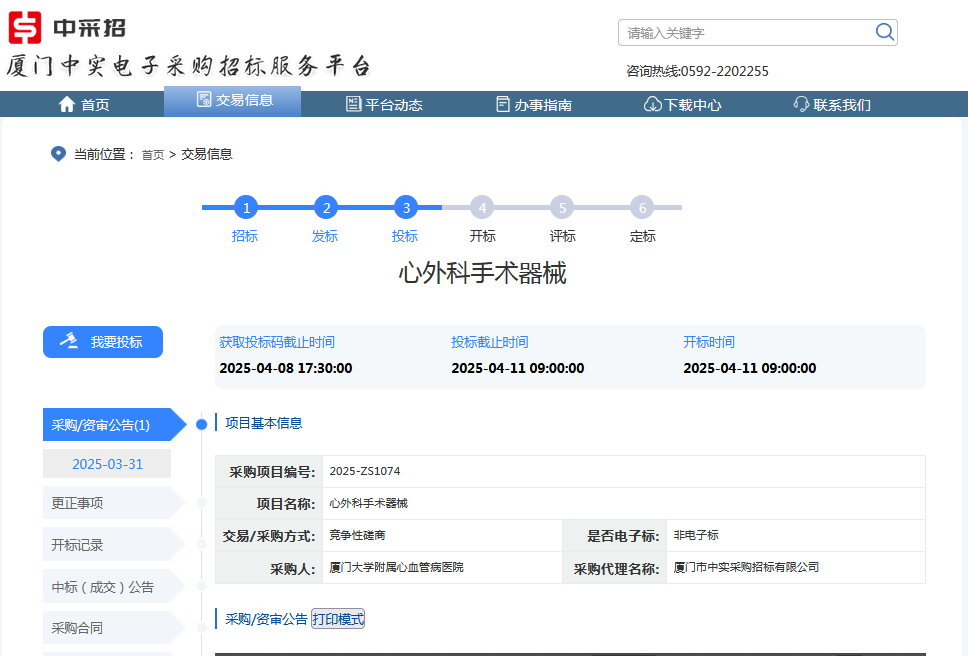The width and height of the screenshot is (968, 656).
Task: Select the home icon beside 首页
Action: 66,103
